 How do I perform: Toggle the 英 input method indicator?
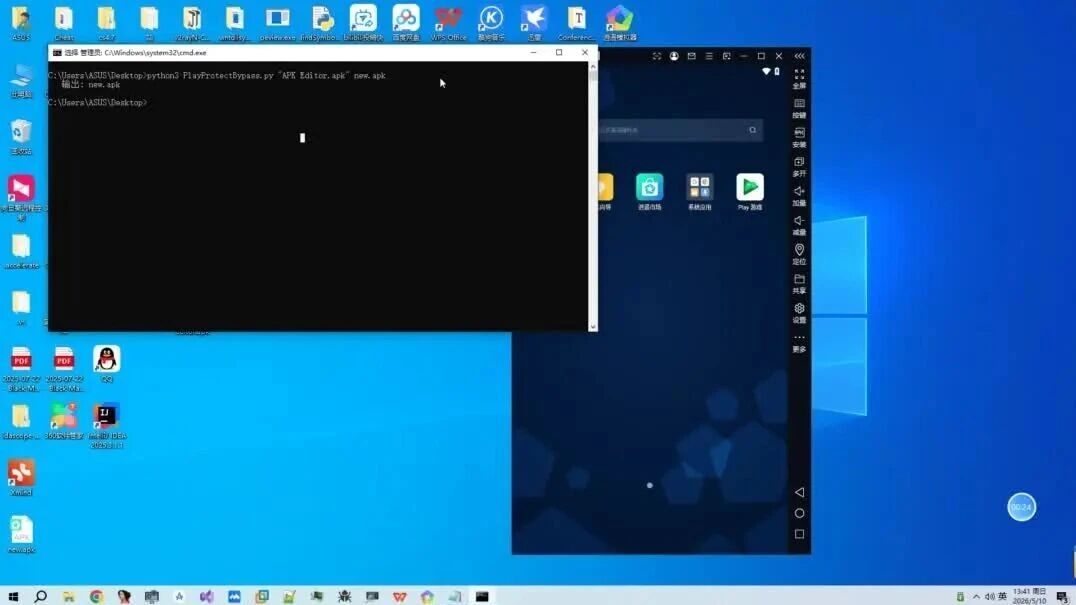coord(1003,596)
